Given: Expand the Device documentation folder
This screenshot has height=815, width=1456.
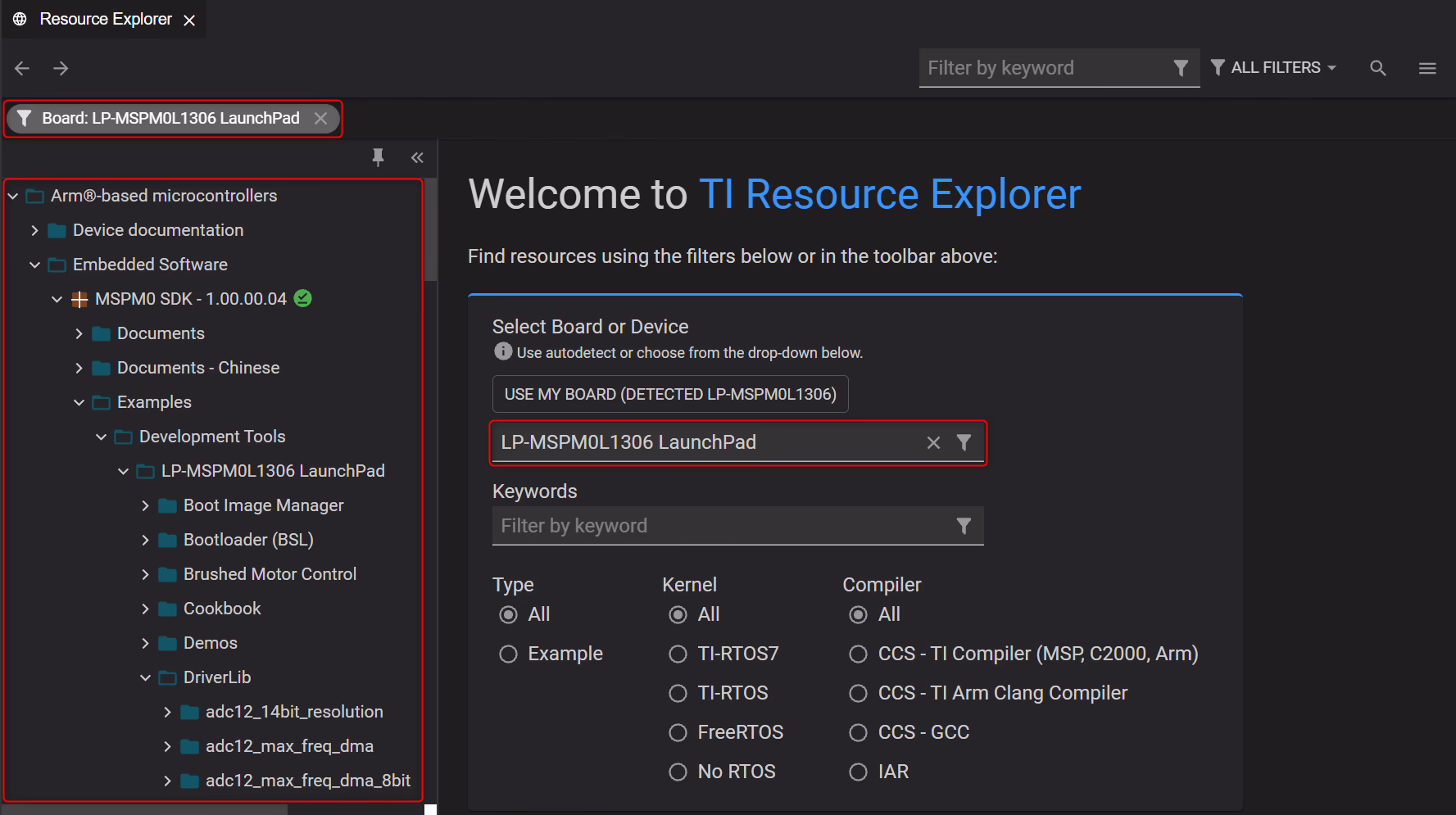Looking at the screenshot, I should (x=34, y=230).
